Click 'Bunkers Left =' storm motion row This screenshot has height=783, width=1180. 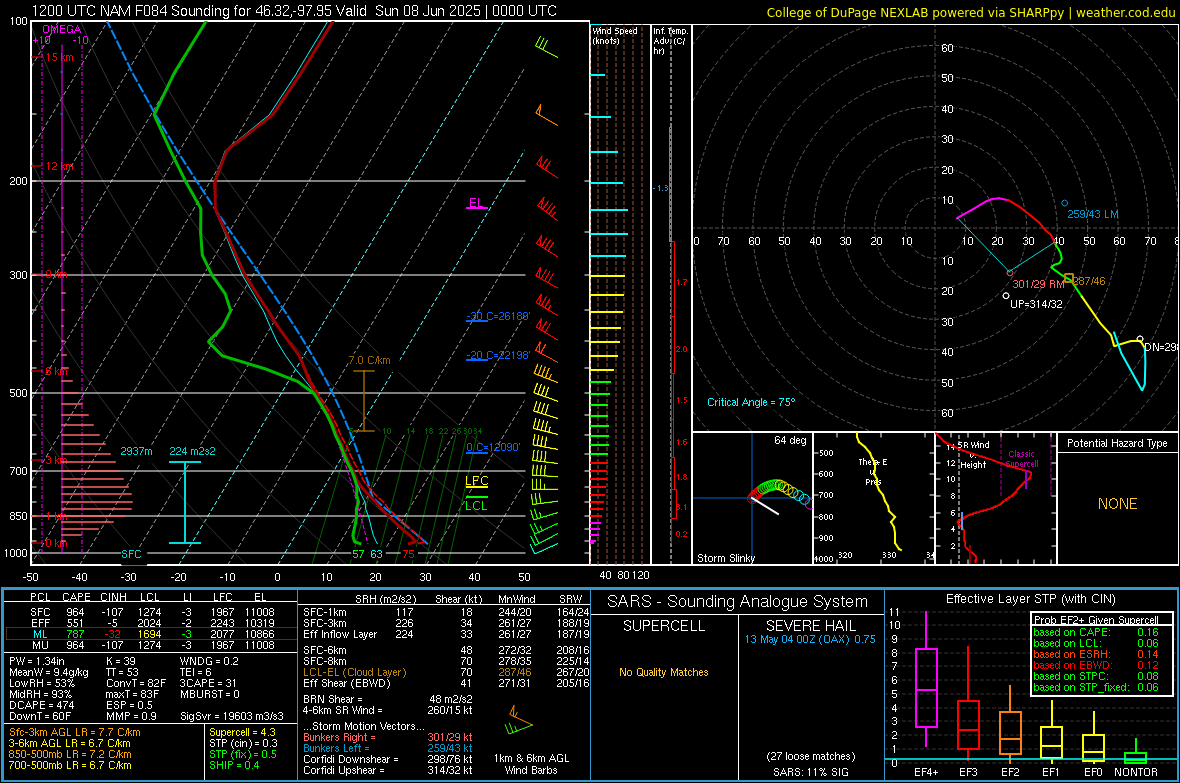tap(388, 748)
